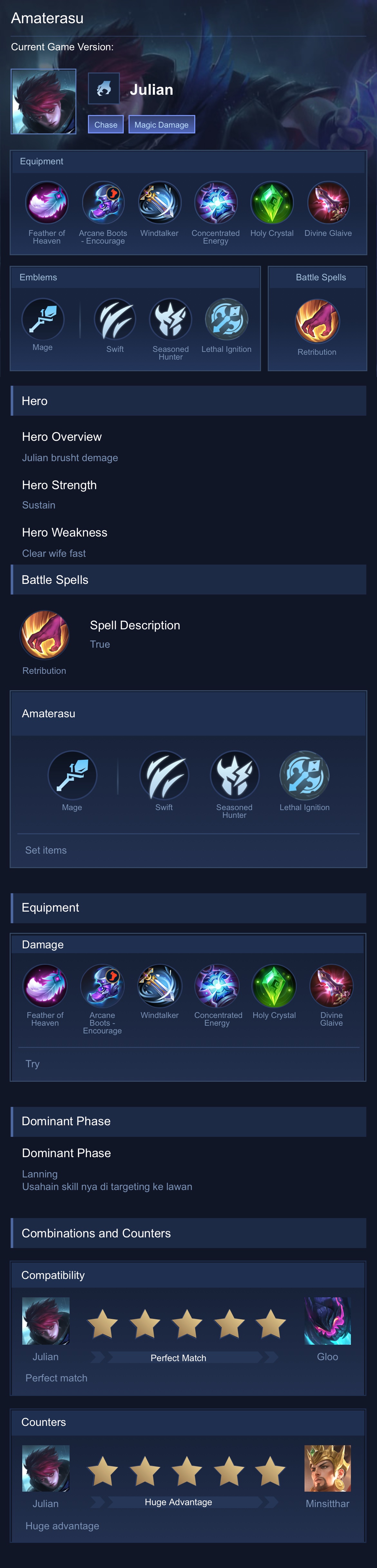The image size is (377, 1568).
Task: Click the Feather of Heaven icon in top Equipment
Action: pyautogui.click(x=46, y=203)
